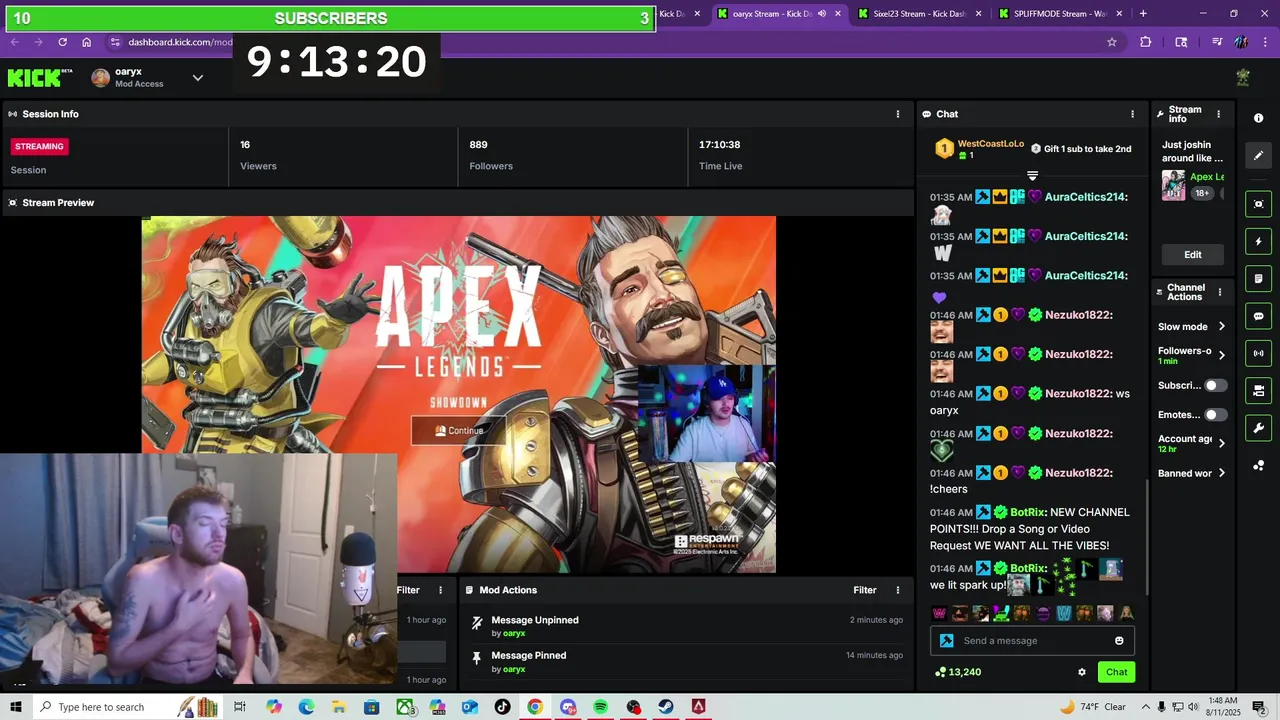The width and height of the screenshot is (1280, 720).
Task: Click the info circle icon in right sidebar
Action: click(x=1258, y=118)
